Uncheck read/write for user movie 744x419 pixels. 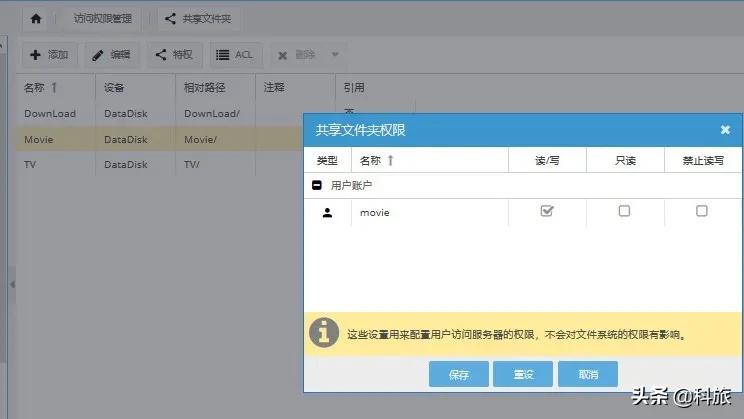[547, 211]
